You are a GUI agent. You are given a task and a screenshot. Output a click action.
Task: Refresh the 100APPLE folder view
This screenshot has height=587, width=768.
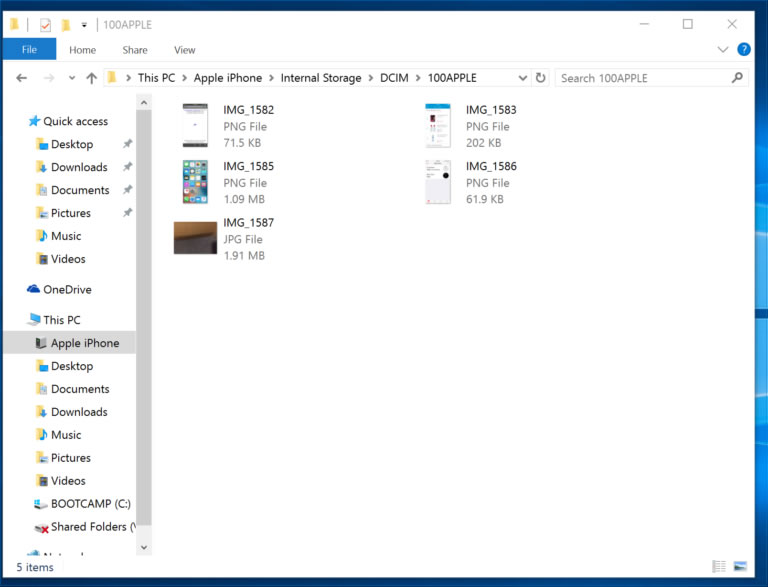click(x=541, y=78)
